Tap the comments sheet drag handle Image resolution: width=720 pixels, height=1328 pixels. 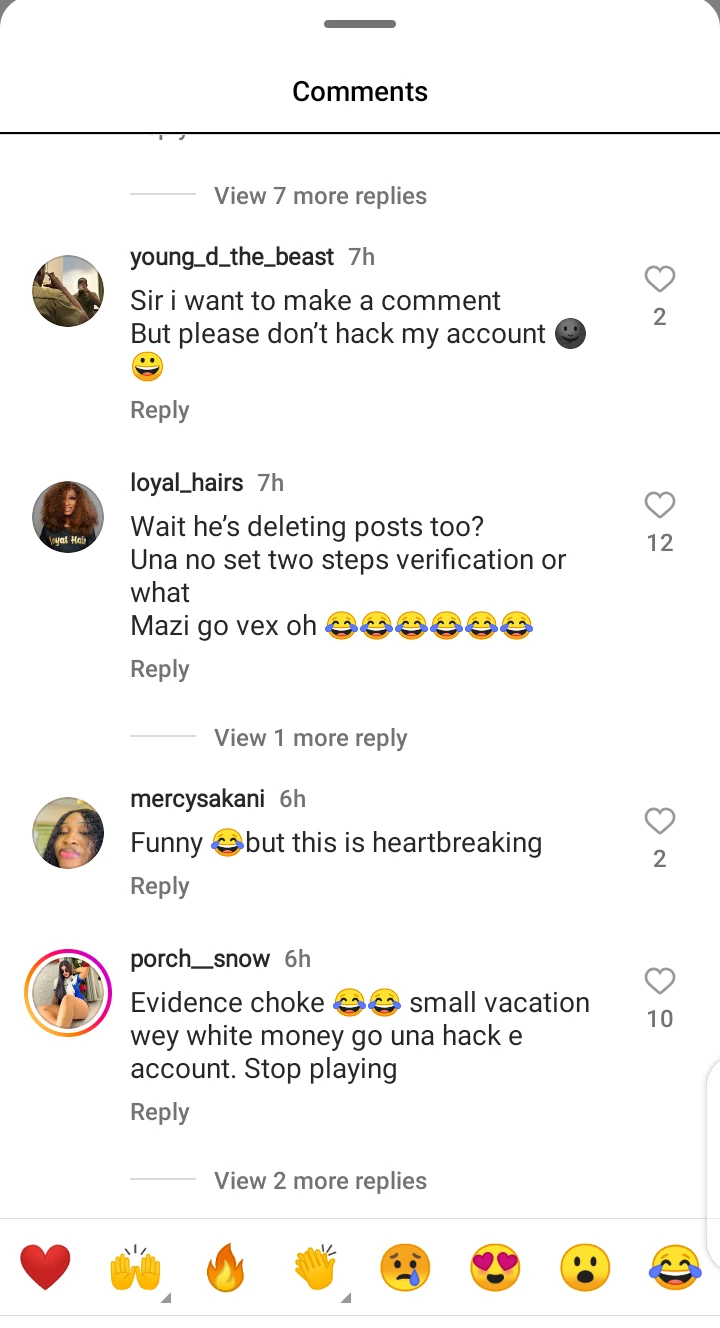[x=360, y=24]
